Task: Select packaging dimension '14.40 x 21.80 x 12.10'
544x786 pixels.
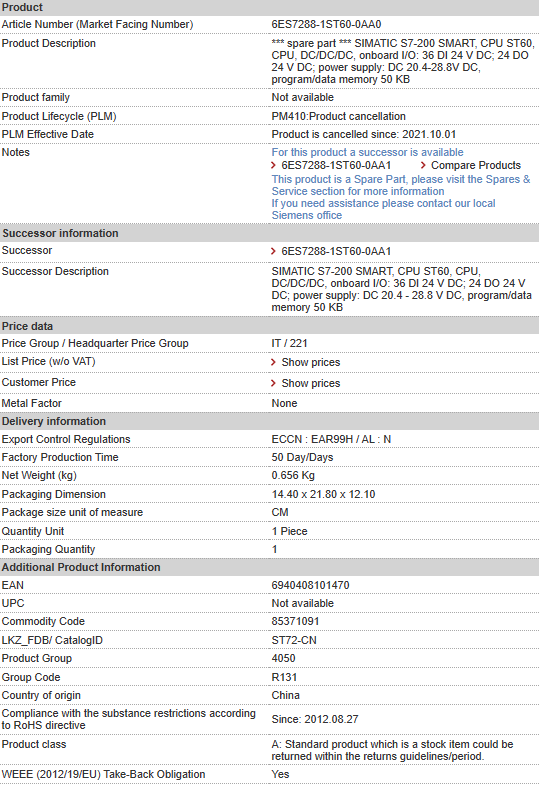Action: pos(323,494)
